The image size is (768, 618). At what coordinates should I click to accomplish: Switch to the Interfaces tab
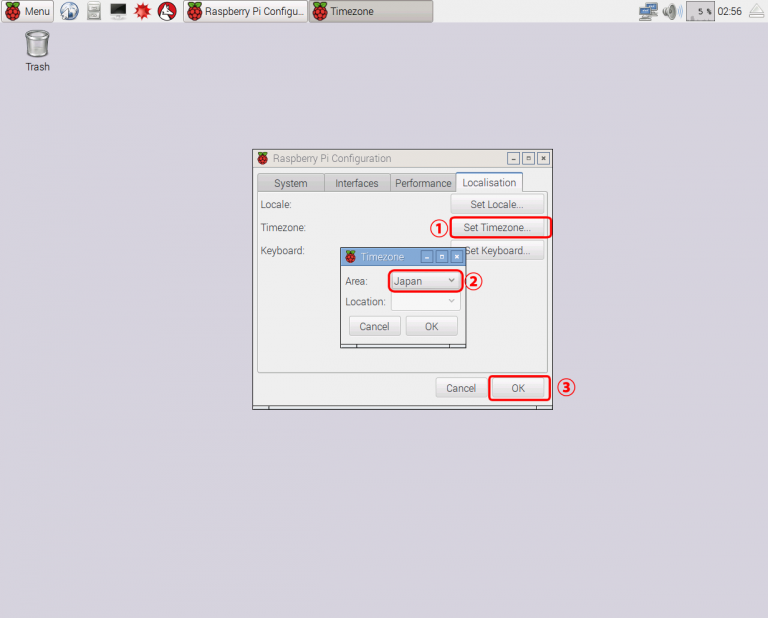point(357,183)
